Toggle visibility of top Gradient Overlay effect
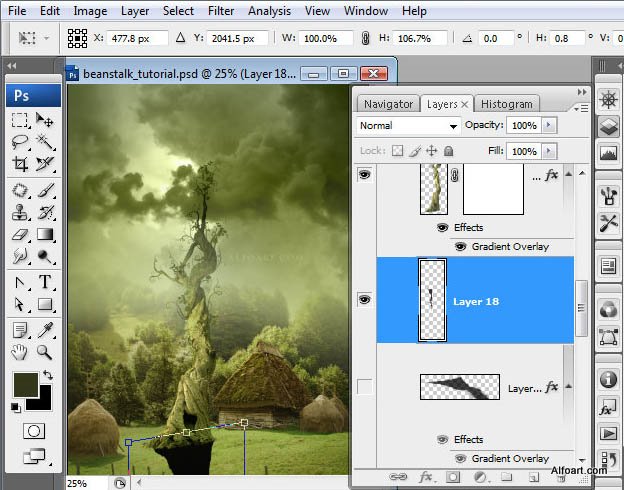Screen dimensions: 624x490 [x=461, y=246]
